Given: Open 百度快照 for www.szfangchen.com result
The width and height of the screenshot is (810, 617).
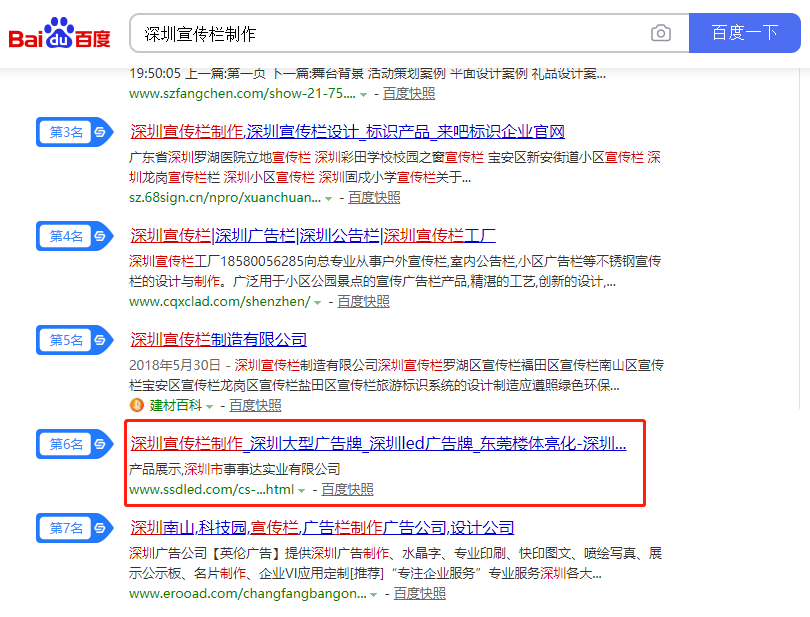Looking at the screenshot, I should [x=409, y=94].
